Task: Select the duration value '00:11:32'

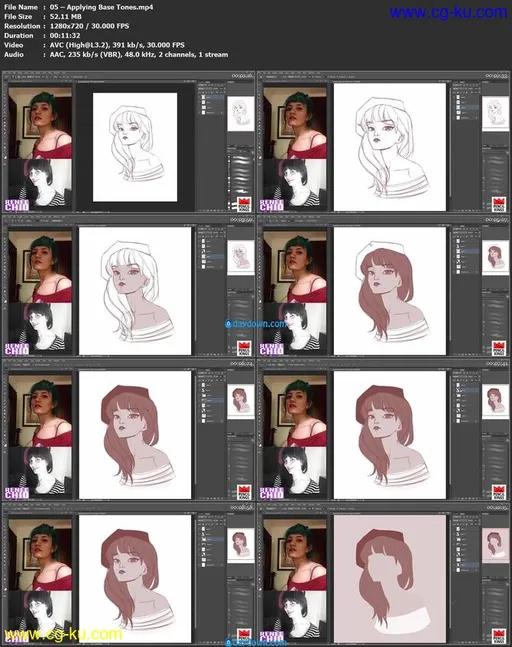Action: pos(65,35)
